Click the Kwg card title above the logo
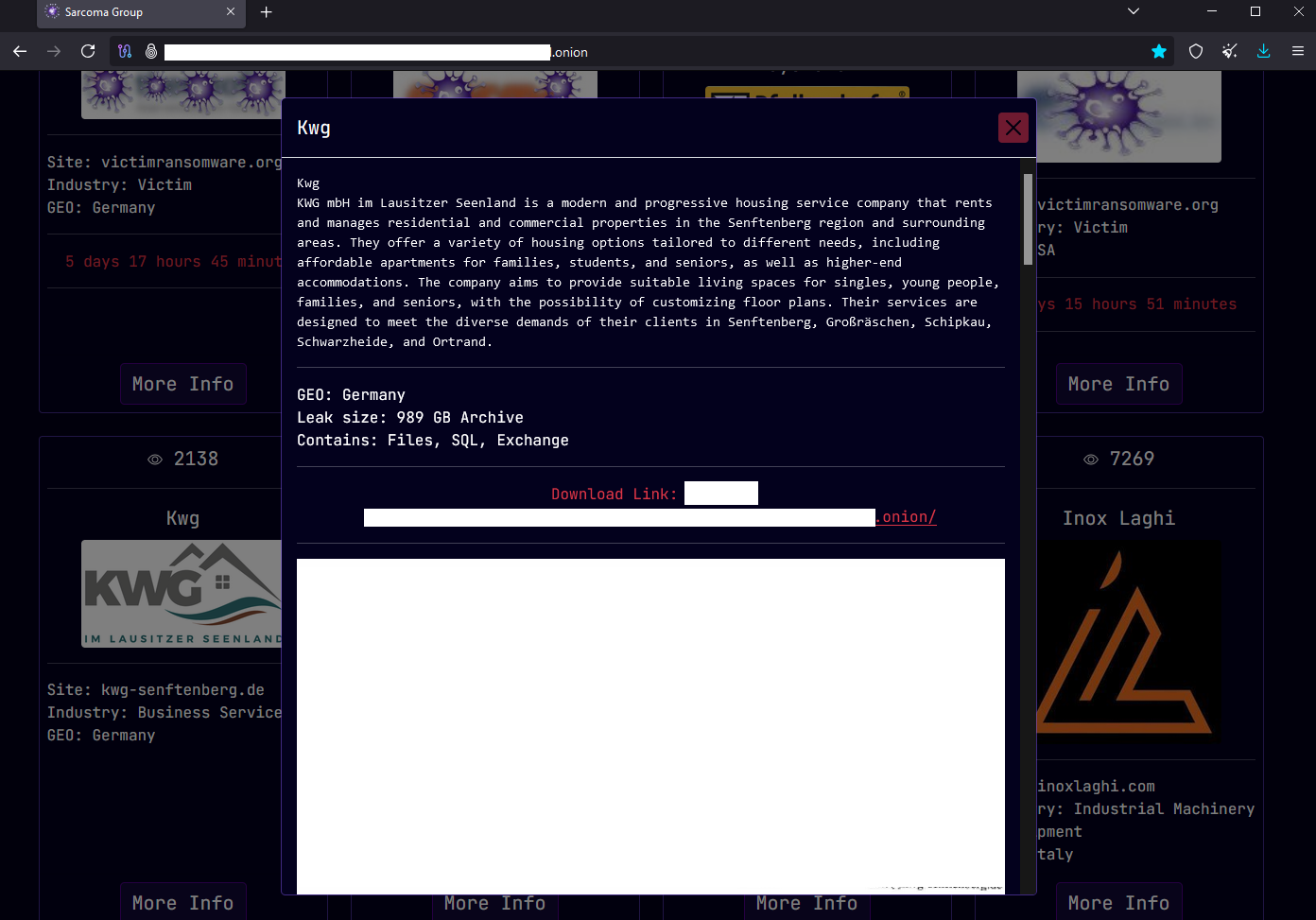1316x920 pixels. point(182,518)
